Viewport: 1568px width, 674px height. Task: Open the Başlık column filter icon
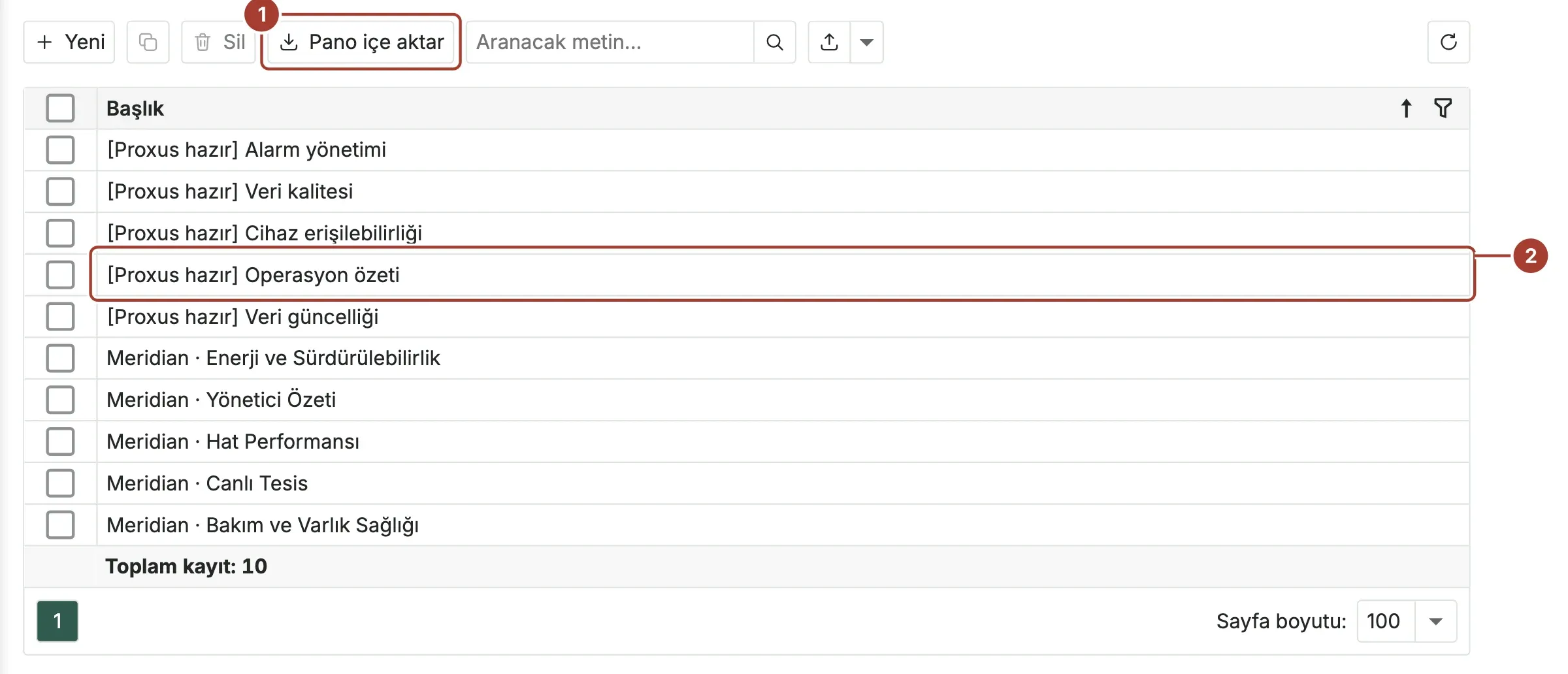[x=1443, y=108]
